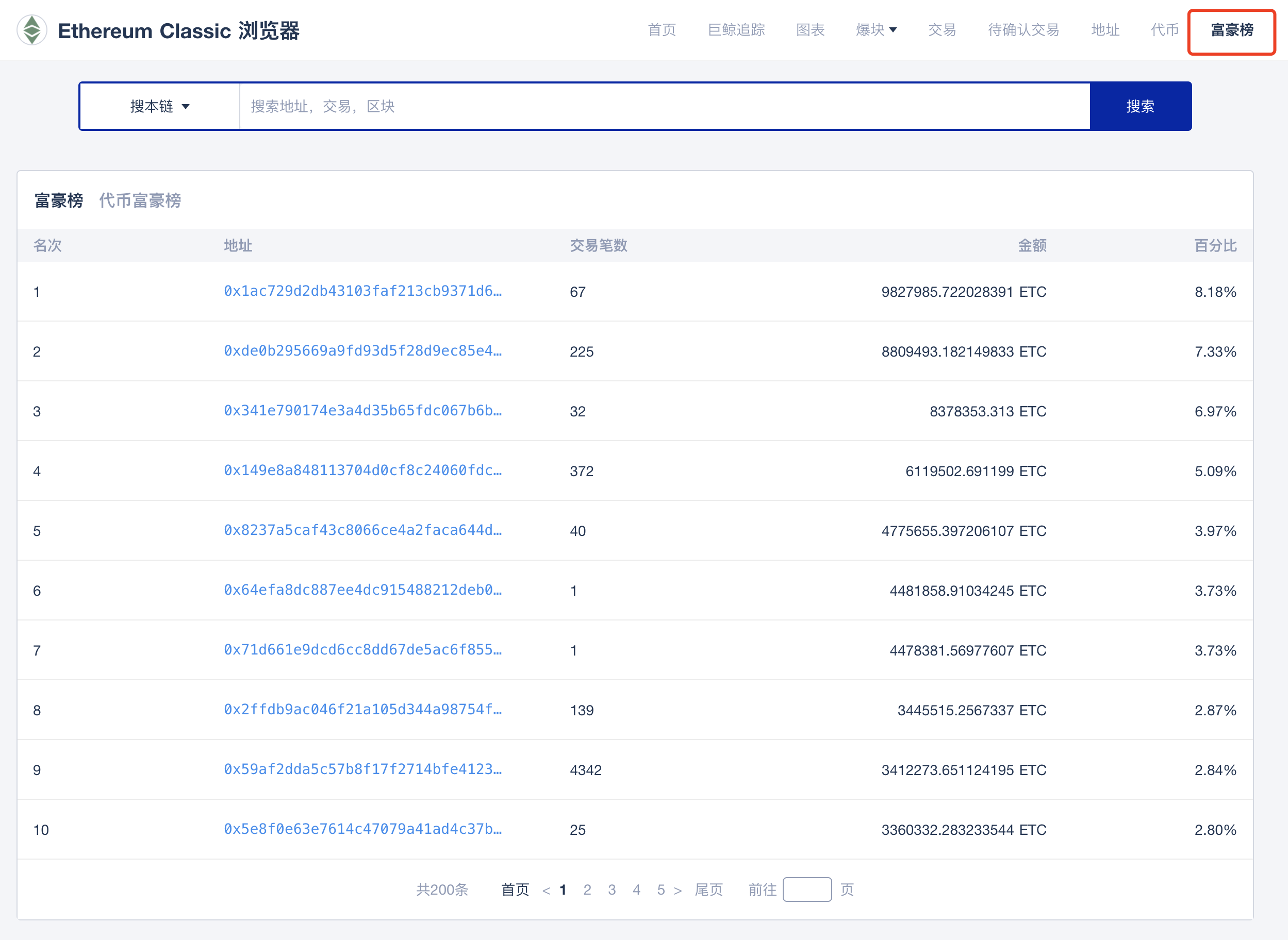Open the 搜本链 chain selector dropdown

tap(160, 106)
